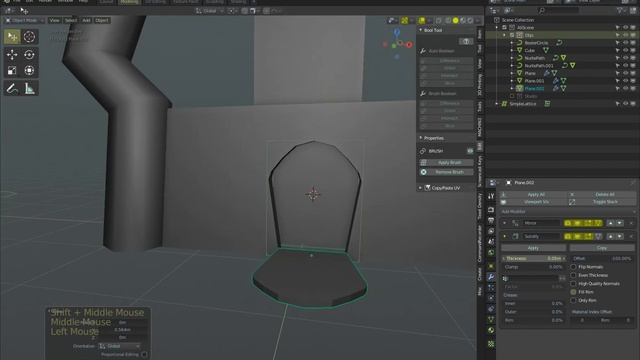
Task: Switch to the Item sidebar tab
Action: [x=480, y=34]
